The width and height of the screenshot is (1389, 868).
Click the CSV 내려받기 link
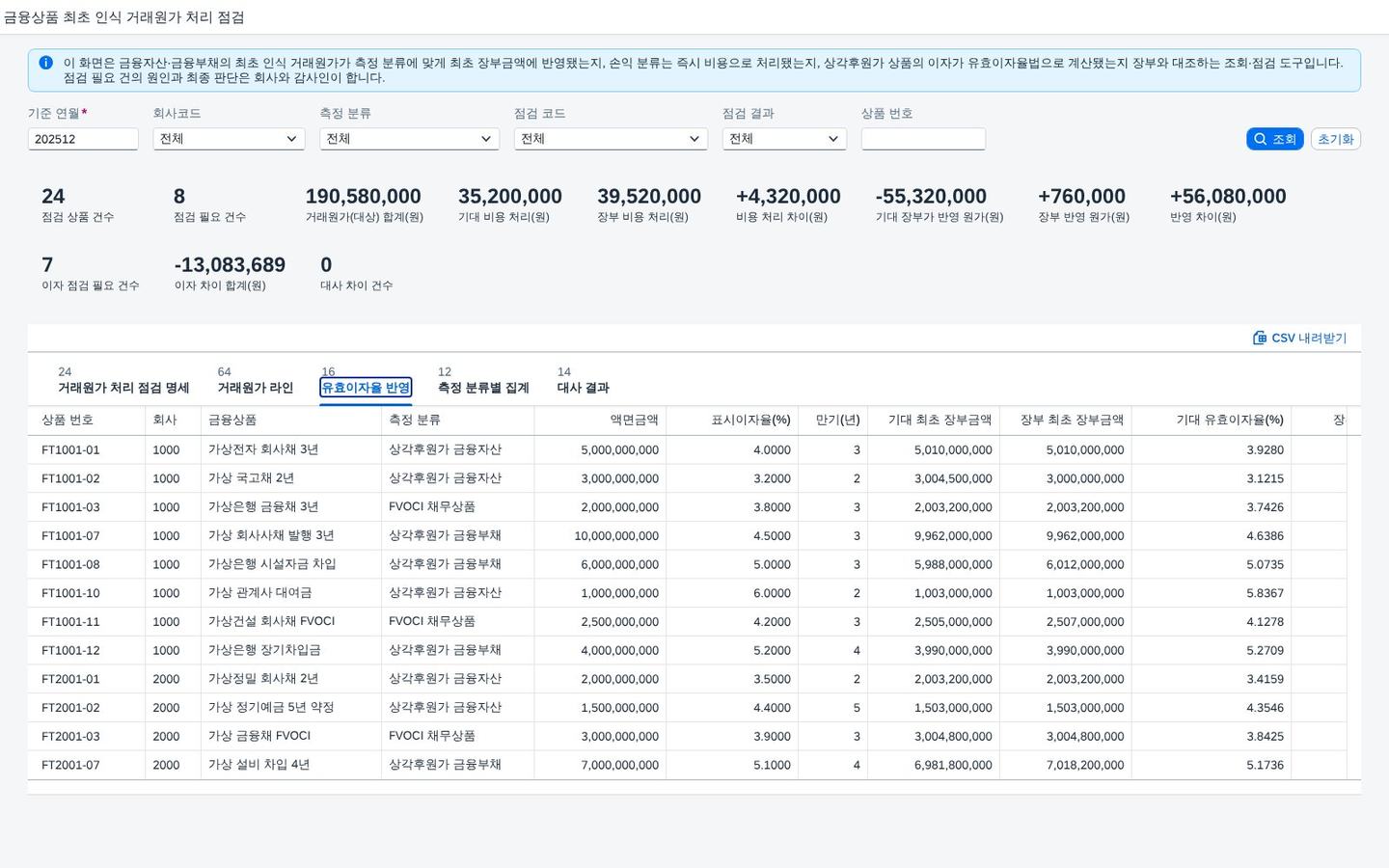coord(1300,338)
